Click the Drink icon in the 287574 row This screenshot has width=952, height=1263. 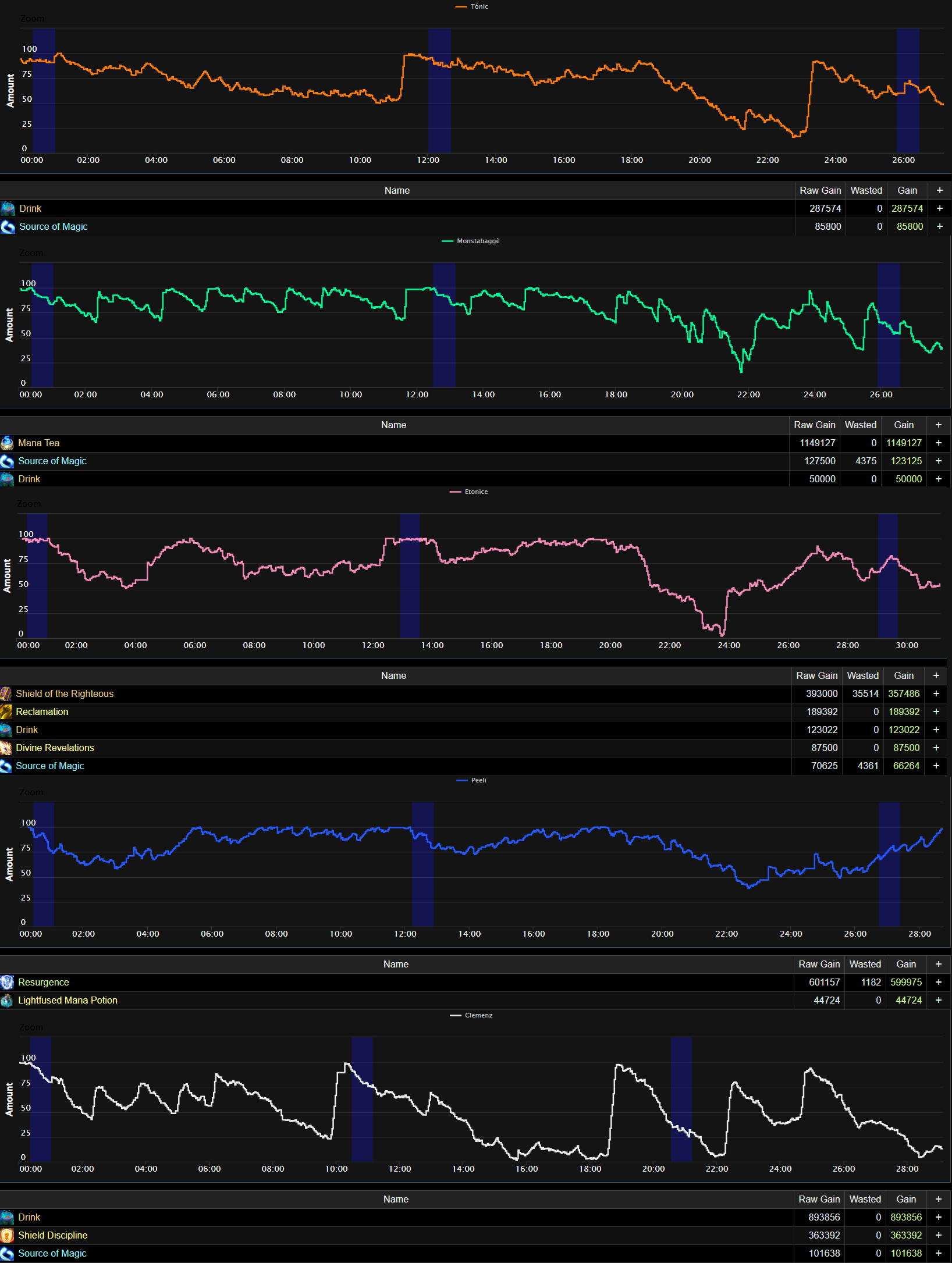(8, 209)
